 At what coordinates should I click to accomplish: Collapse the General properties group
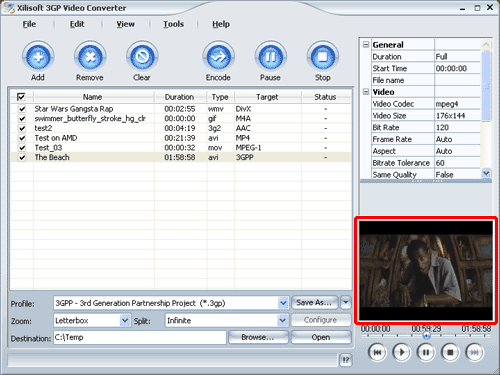point(366,44)
